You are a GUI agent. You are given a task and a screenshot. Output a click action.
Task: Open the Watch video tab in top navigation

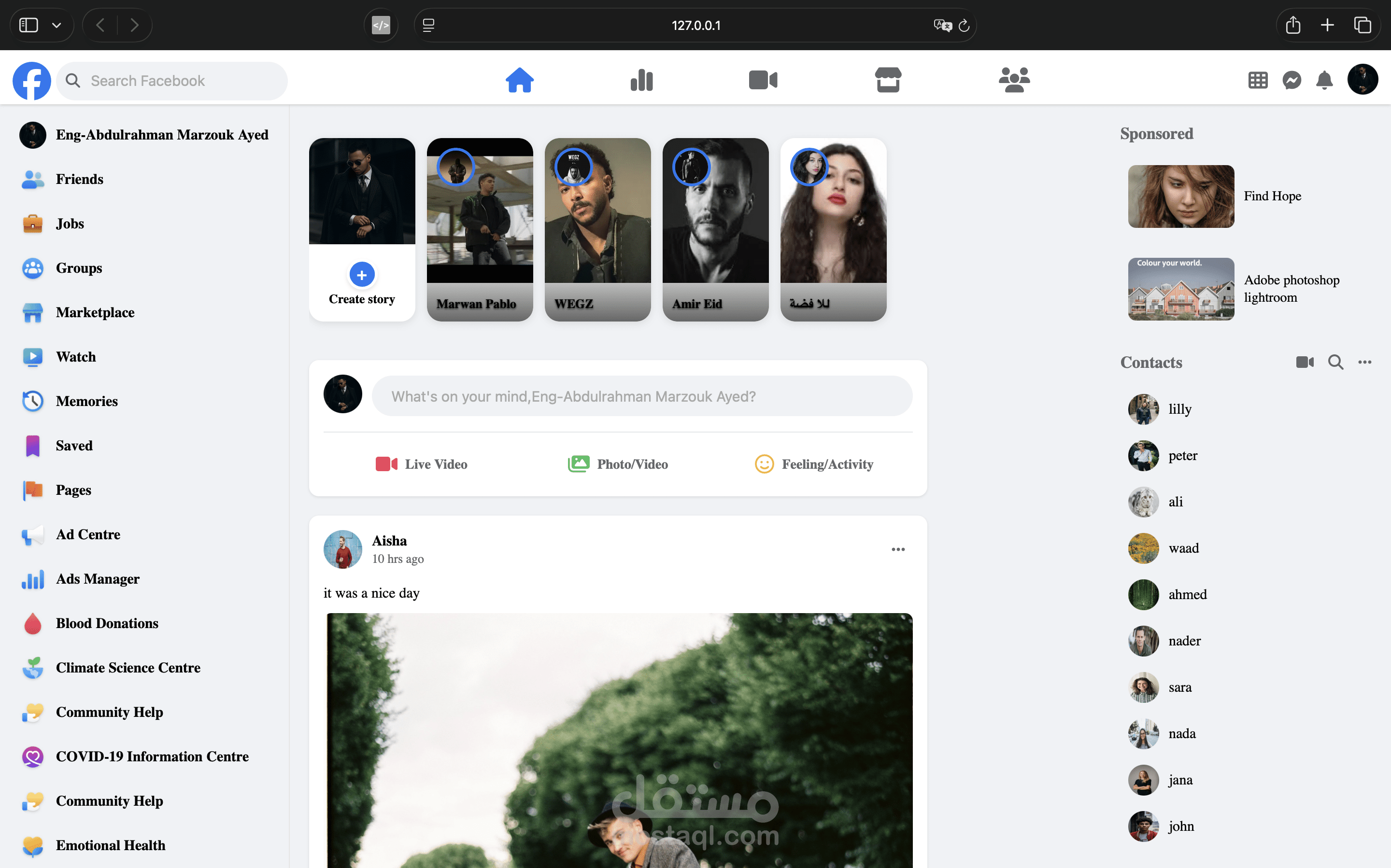coord(763,80)
